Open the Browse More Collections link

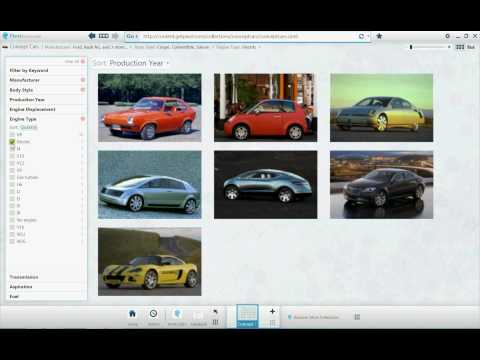coord(316,317)
